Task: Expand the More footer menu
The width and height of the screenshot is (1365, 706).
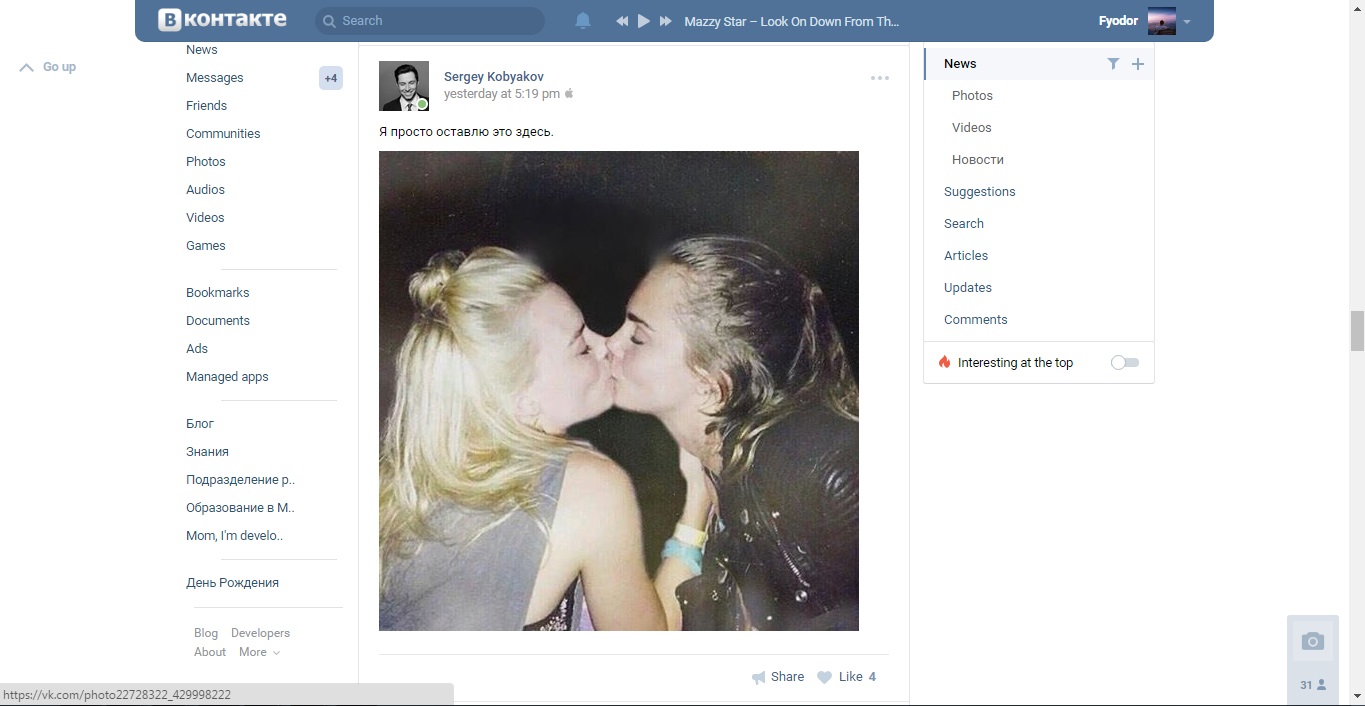Action: pyautogui.click(x=260, y=652)
